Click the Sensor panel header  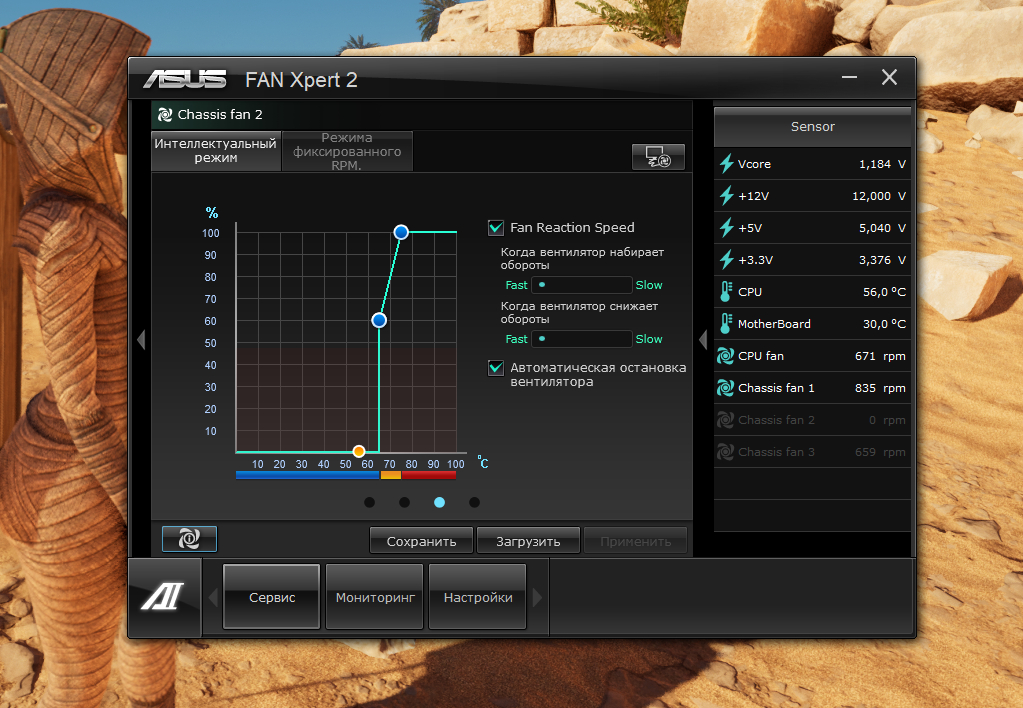[812, 127]
